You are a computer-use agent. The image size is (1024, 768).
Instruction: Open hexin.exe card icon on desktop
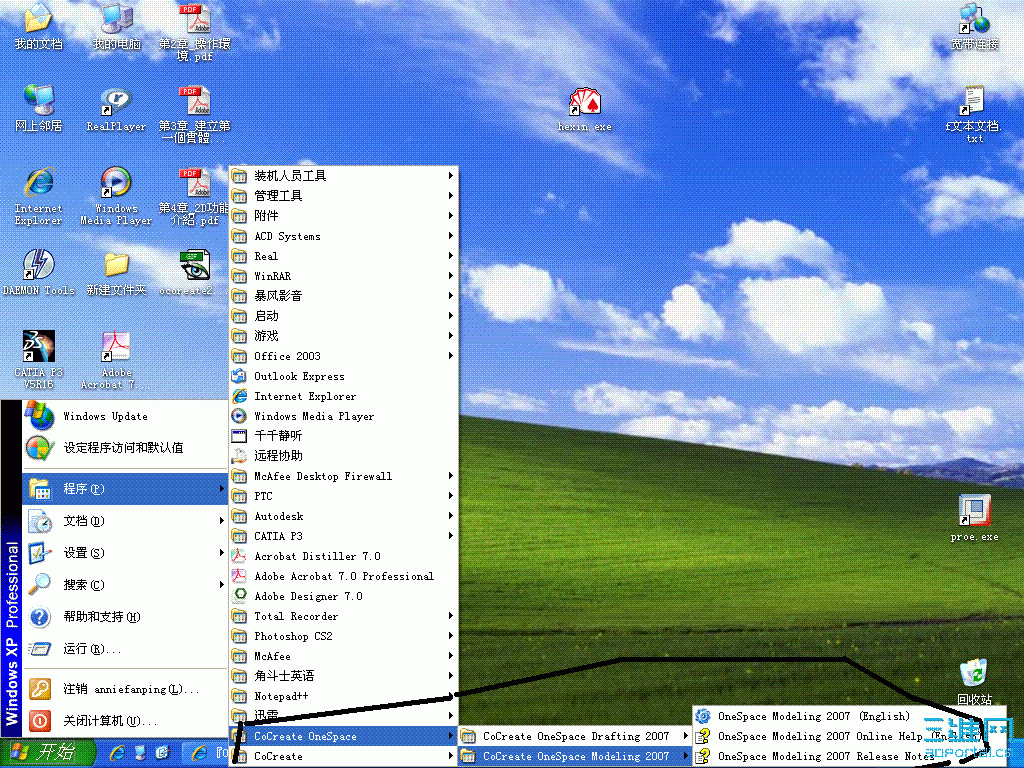584,110
